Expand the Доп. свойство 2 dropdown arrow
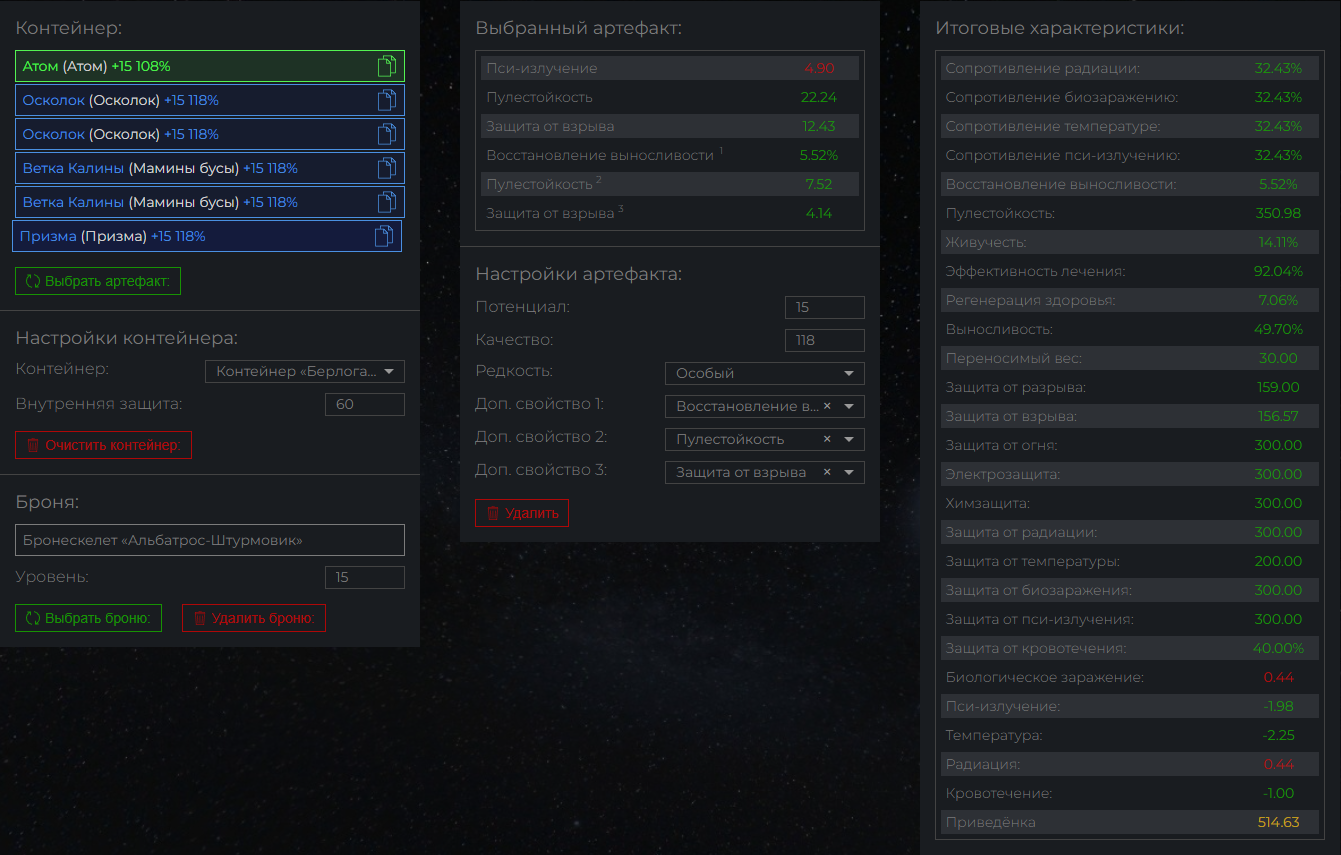 (x=849, y=440)
